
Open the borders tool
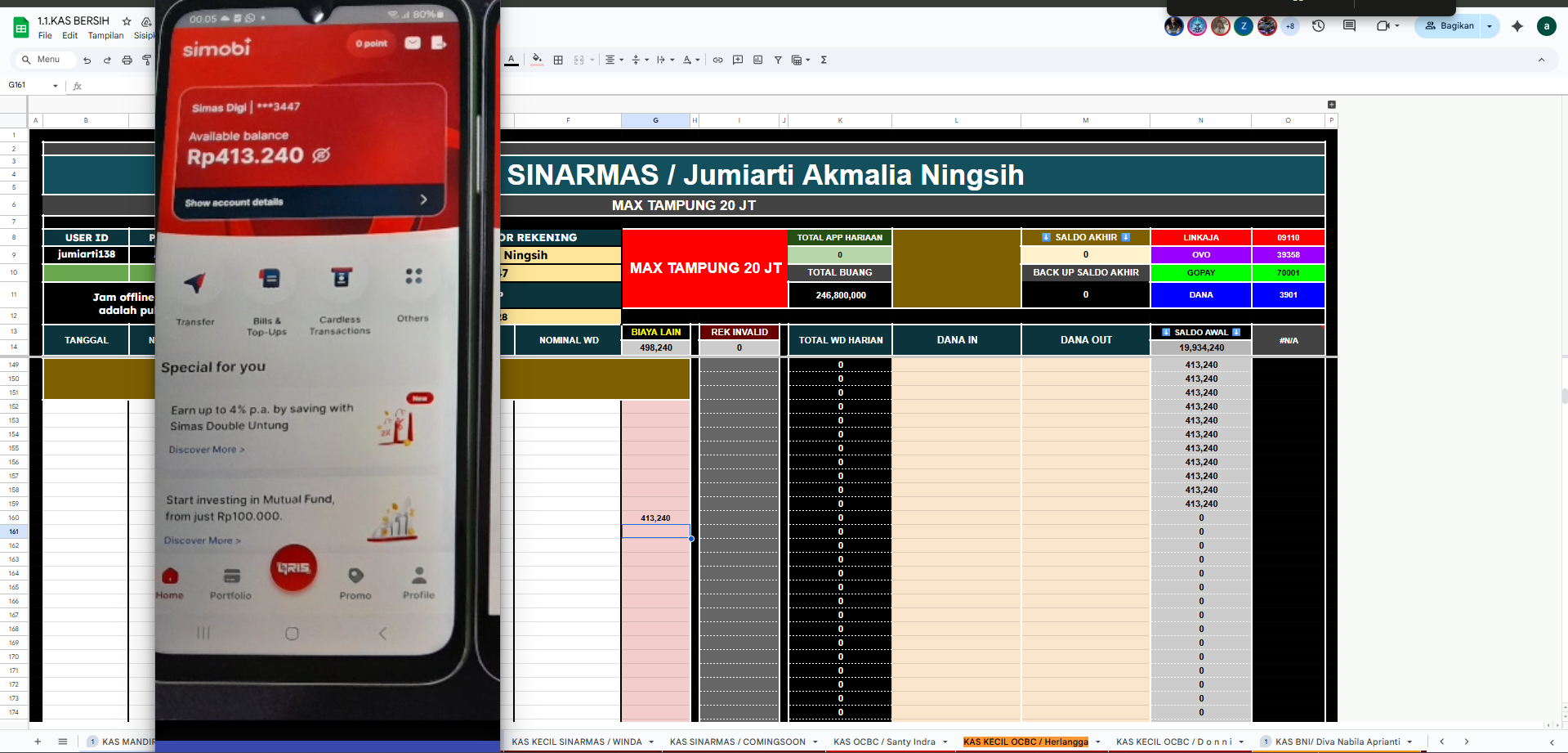click(558, 60)
